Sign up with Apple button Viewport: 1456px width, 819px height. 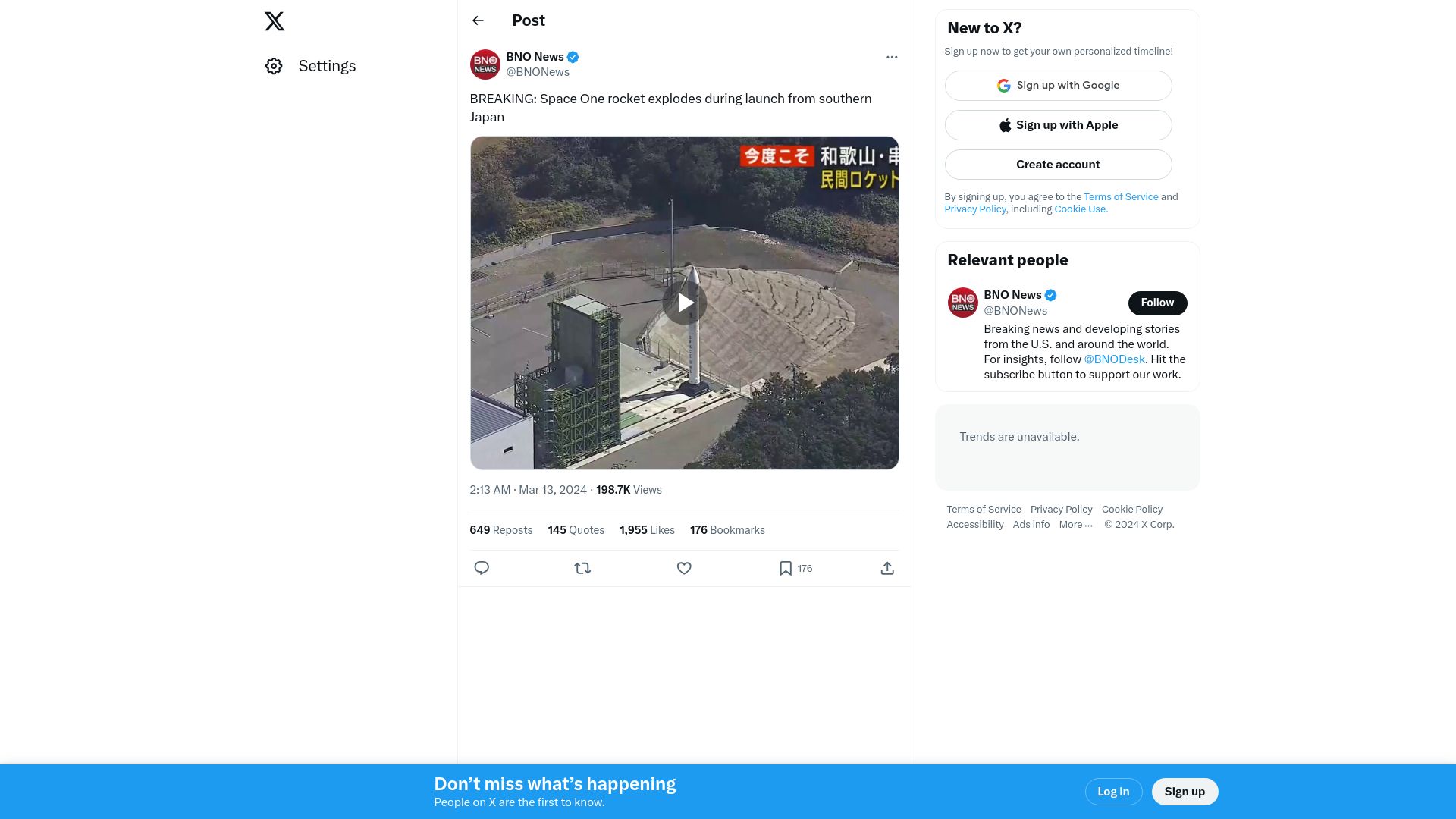click(1058, 125)
